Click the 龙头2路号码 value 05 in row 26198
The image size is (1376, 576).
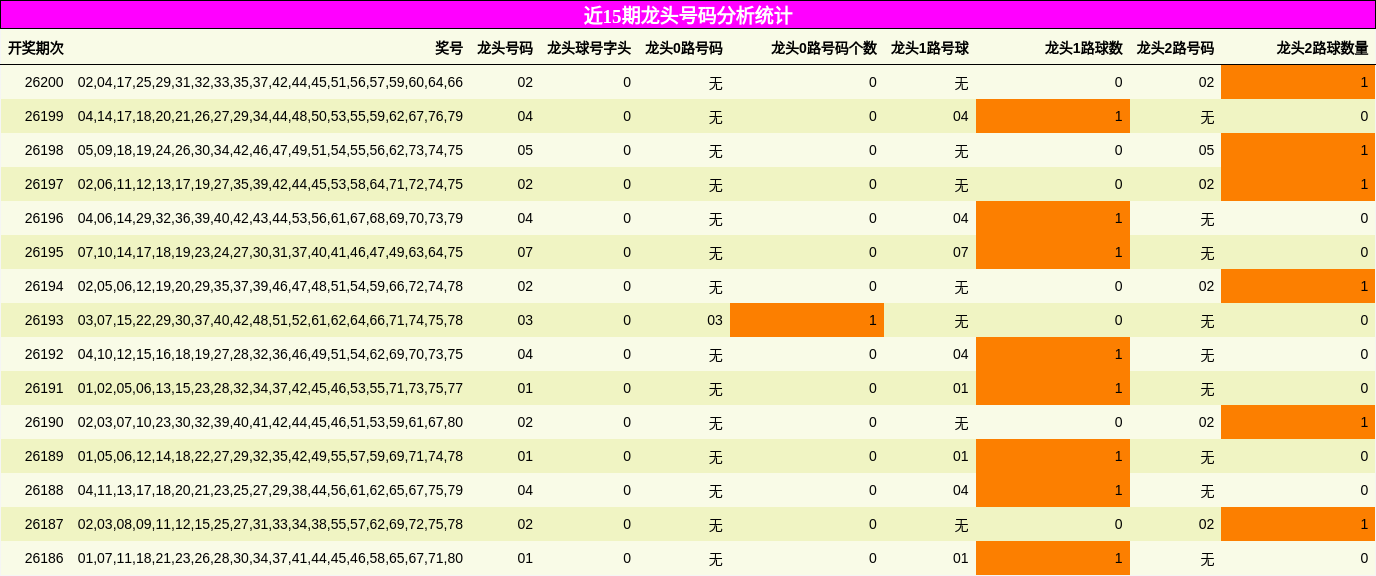point(1206,150)
